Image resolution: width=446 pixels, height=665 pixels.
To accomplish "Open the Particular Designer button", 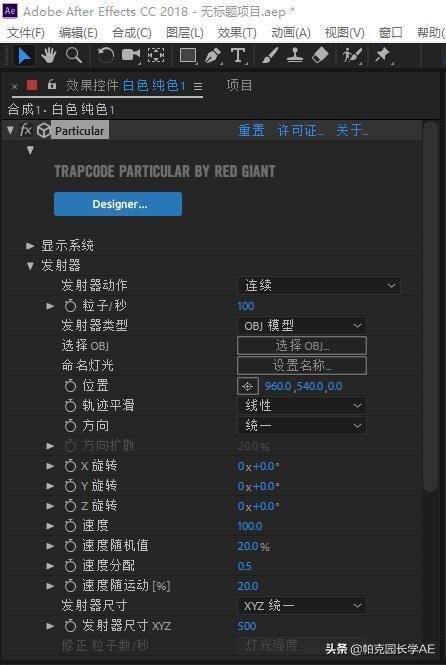I will pos(118,204).
